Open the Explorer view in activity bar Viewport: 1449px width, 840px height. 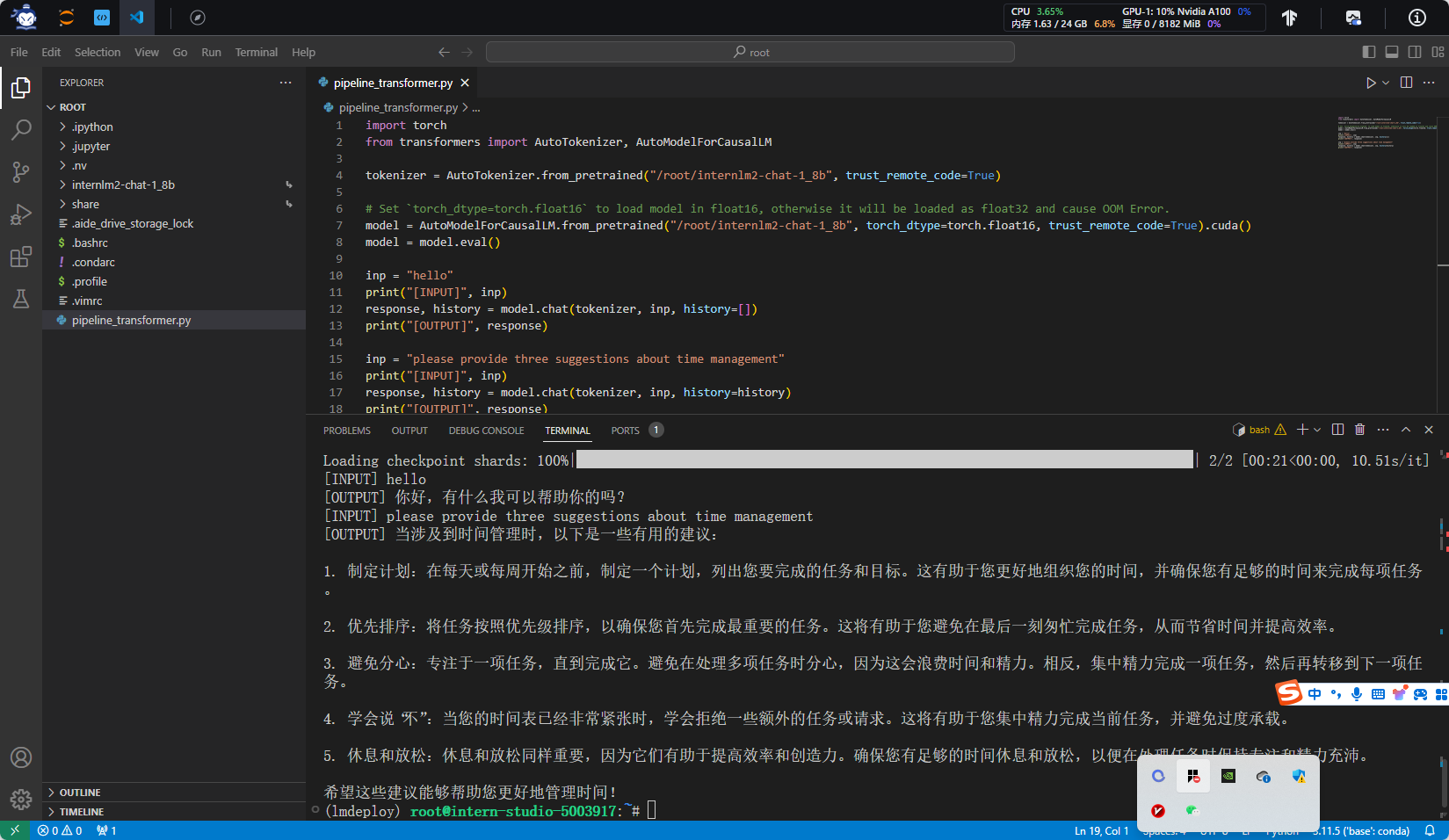pos(21,88)
